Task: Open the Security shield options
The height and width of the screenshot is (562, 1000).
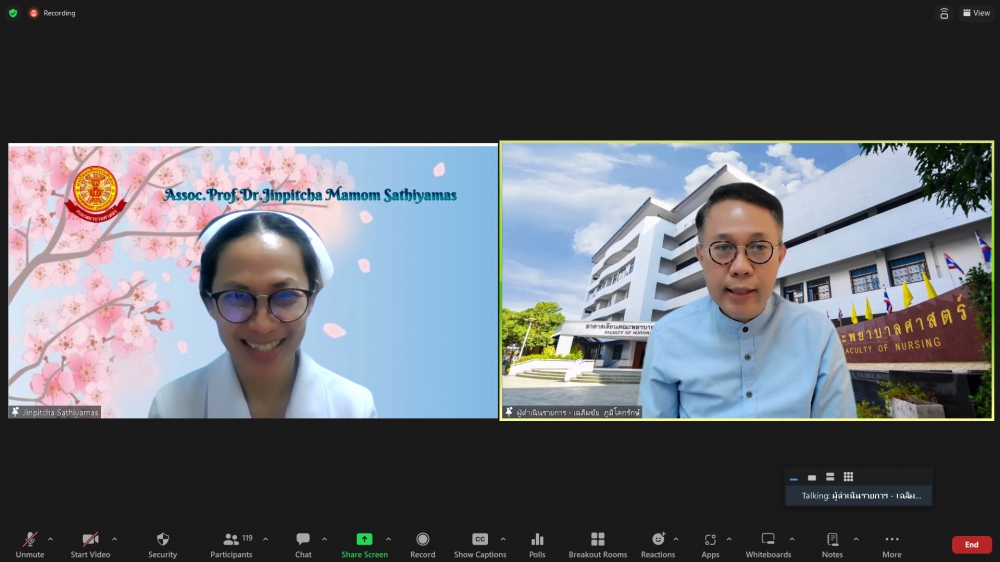Action: point(162,544)
